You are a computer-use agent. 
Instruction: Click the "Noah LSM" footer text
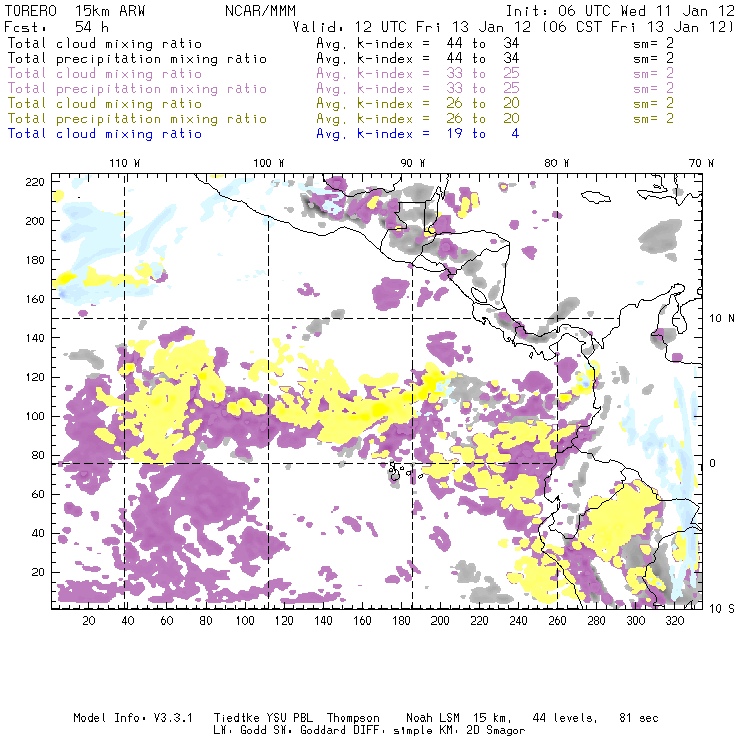[x=432, y=718]
